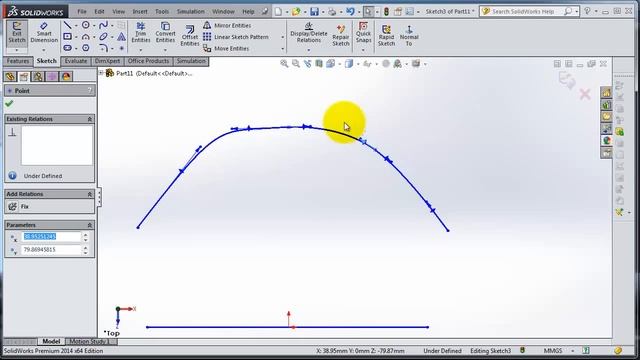Open the Line tool dropdown arrow
This screenshot has height=360, width=640.
(76, 26)
